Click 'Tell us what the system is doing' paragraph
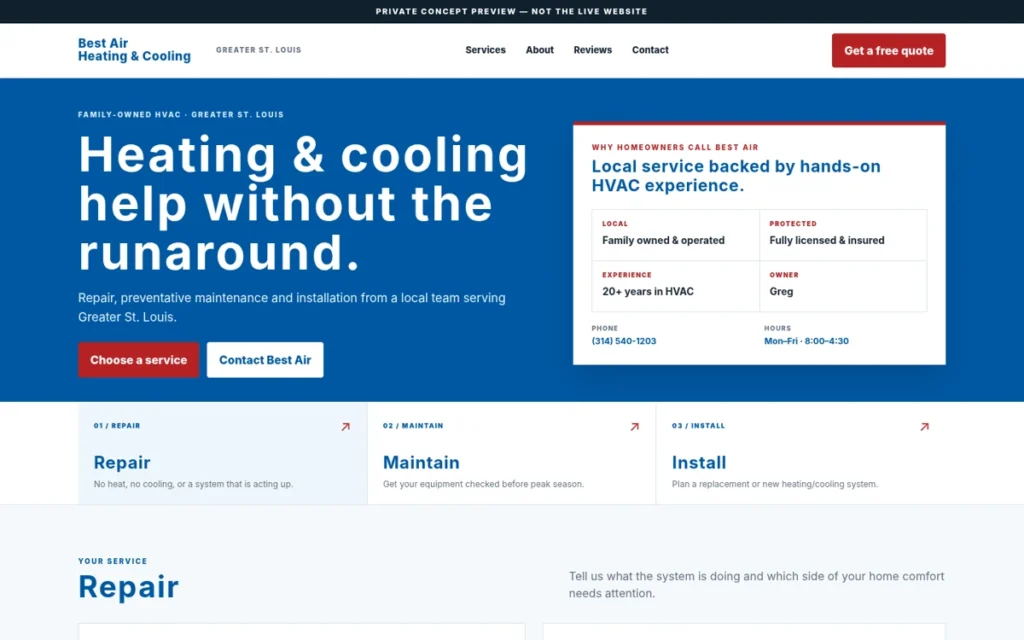1024x640 pixels. 756,584
